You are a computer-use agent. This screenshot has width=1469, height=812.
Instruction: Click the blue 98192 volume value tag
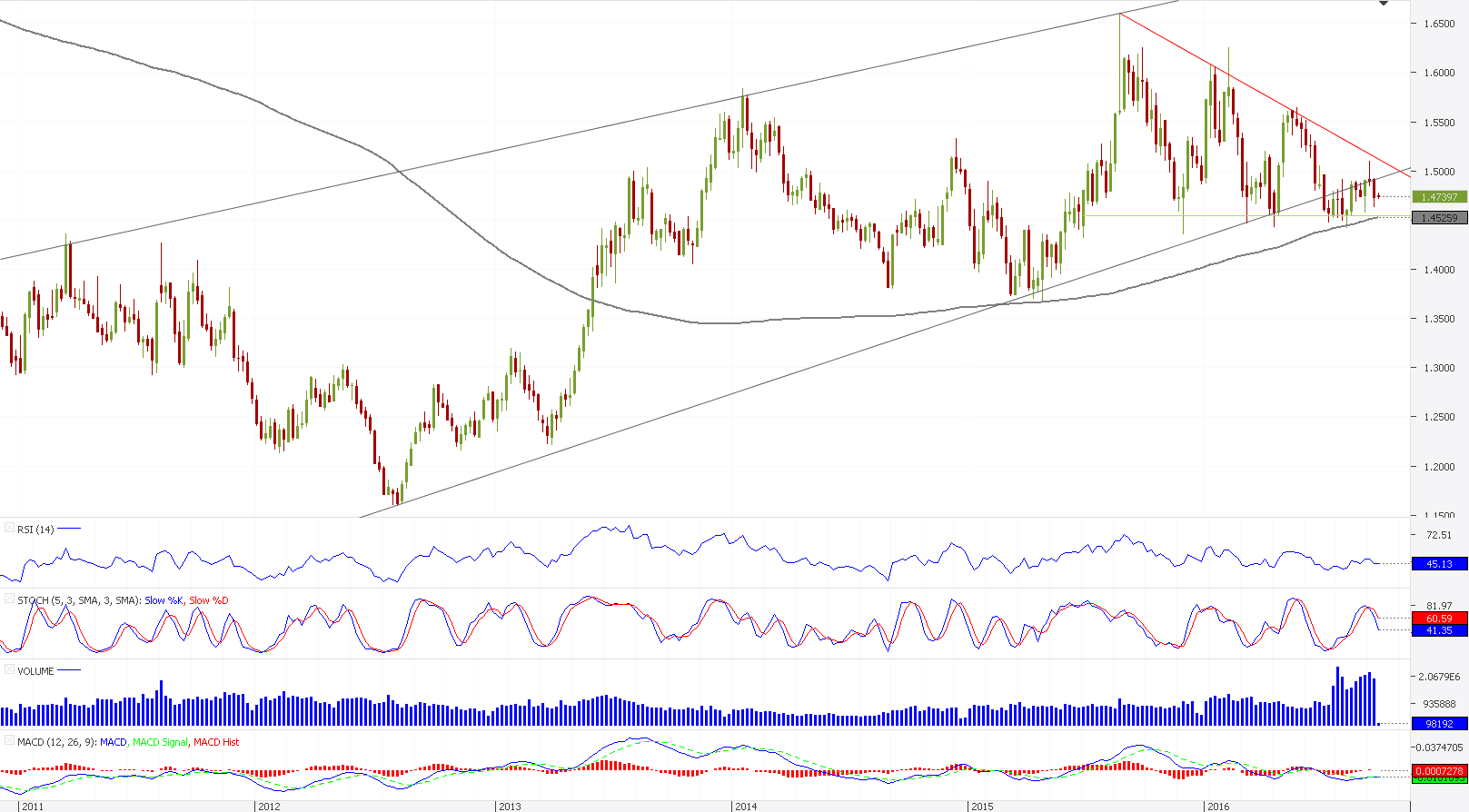click(1440, 724)
